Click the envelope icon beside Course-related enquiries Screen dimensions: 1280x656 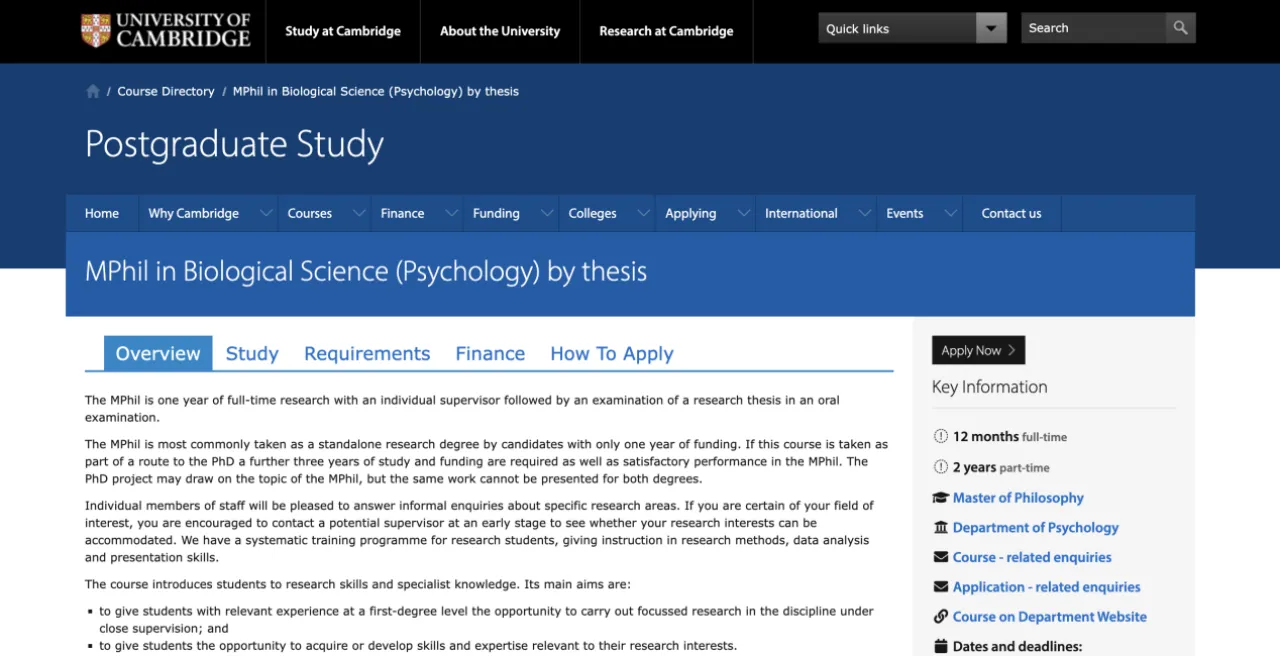click(940, 557)
